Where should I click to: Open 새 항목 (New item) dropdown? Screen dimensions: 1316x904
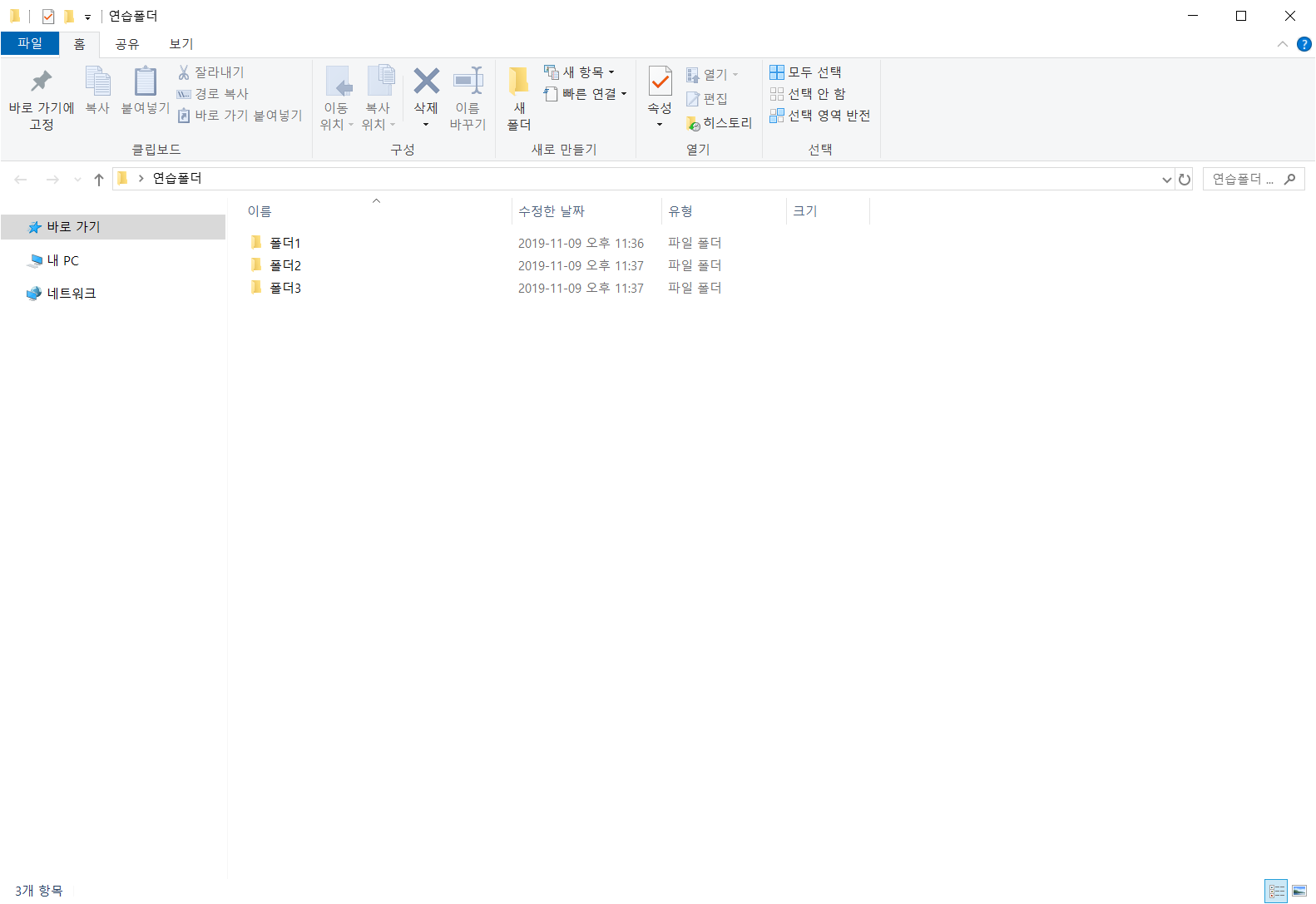580,72
